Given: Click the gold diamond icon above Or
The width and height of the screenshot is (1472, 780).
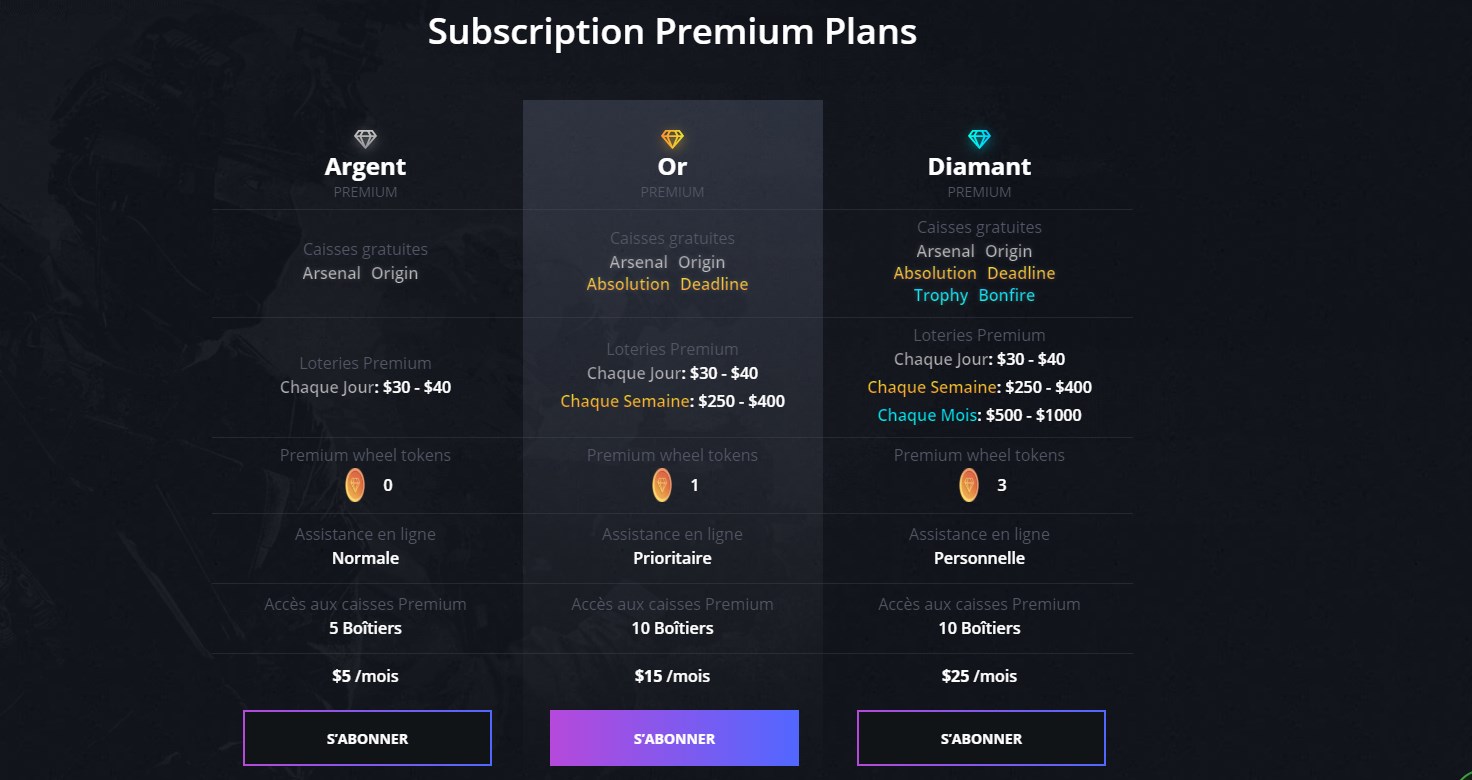Looking at the screenshot, I should click(x=672, y=139).
